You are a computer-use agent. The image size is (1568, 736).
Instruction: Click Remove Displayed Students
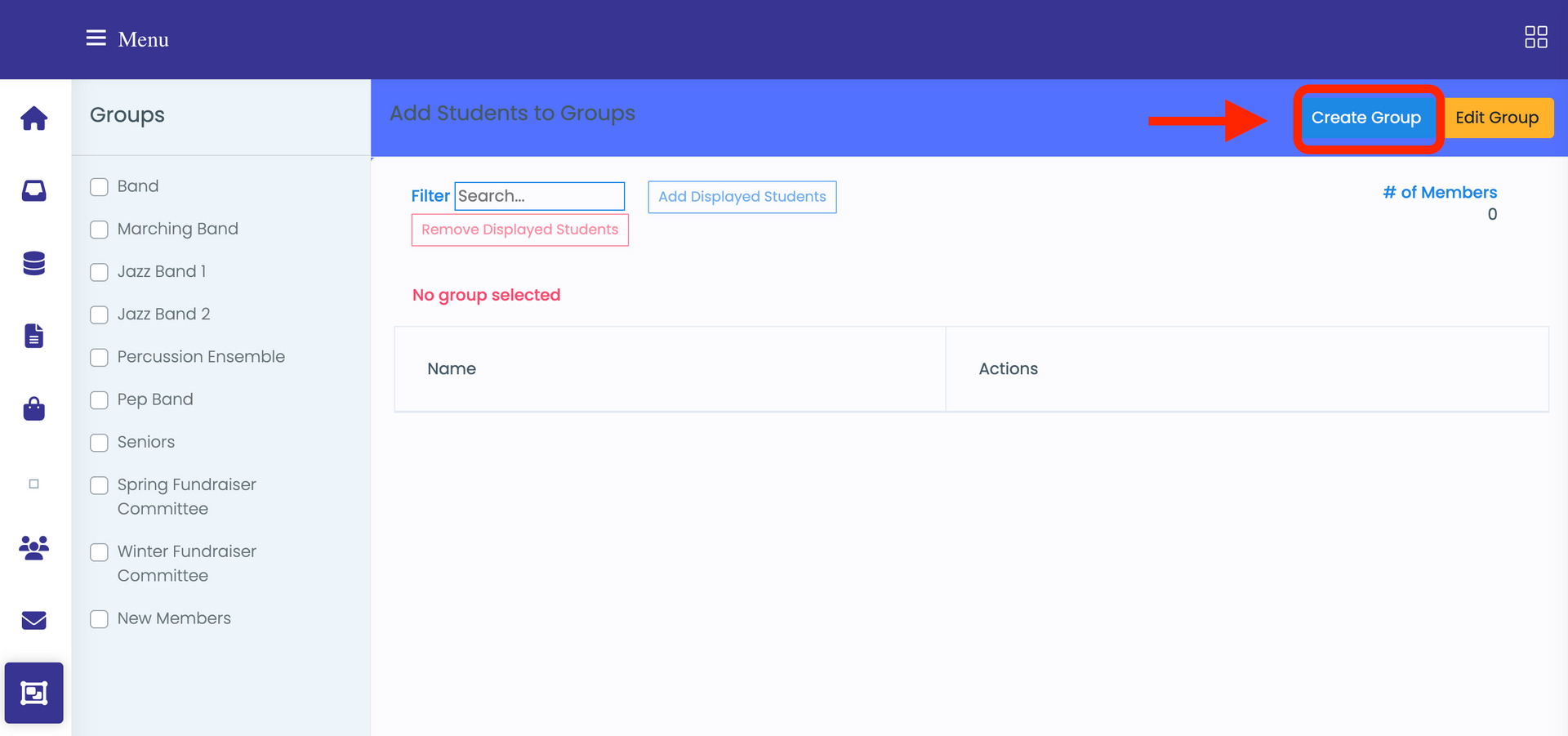point(519,230)
